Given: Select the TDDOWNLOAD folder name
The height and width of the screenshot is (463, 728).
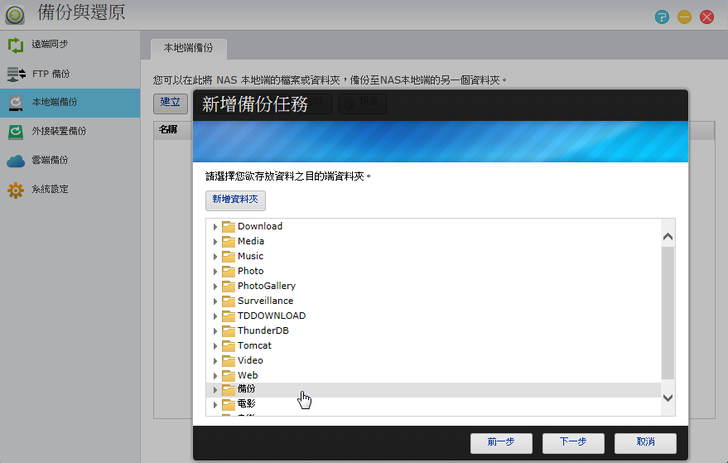Looking at the screenshot, I should coord(272,316).
